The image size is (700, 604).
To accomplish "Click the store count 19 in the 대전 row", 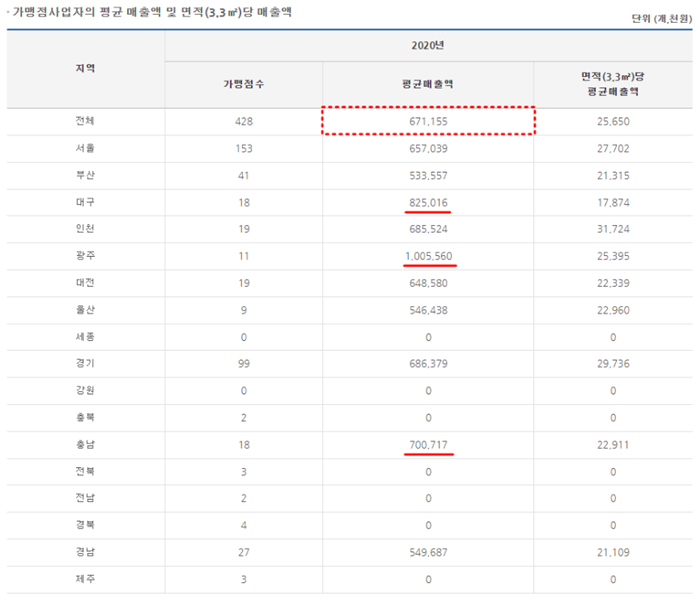I will point(244,283).
